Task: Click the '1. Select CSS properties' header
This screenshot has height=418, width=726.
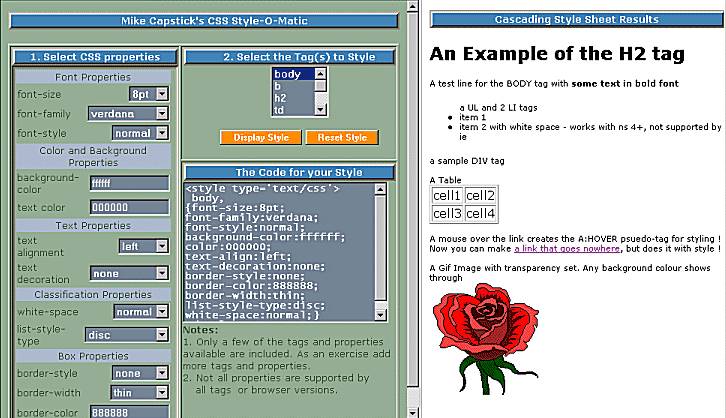Action: 95,57
